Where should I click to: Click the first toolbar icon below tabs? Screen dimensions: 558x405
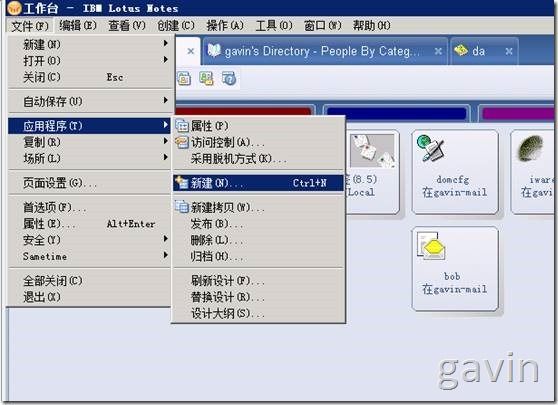pos(184,78)
